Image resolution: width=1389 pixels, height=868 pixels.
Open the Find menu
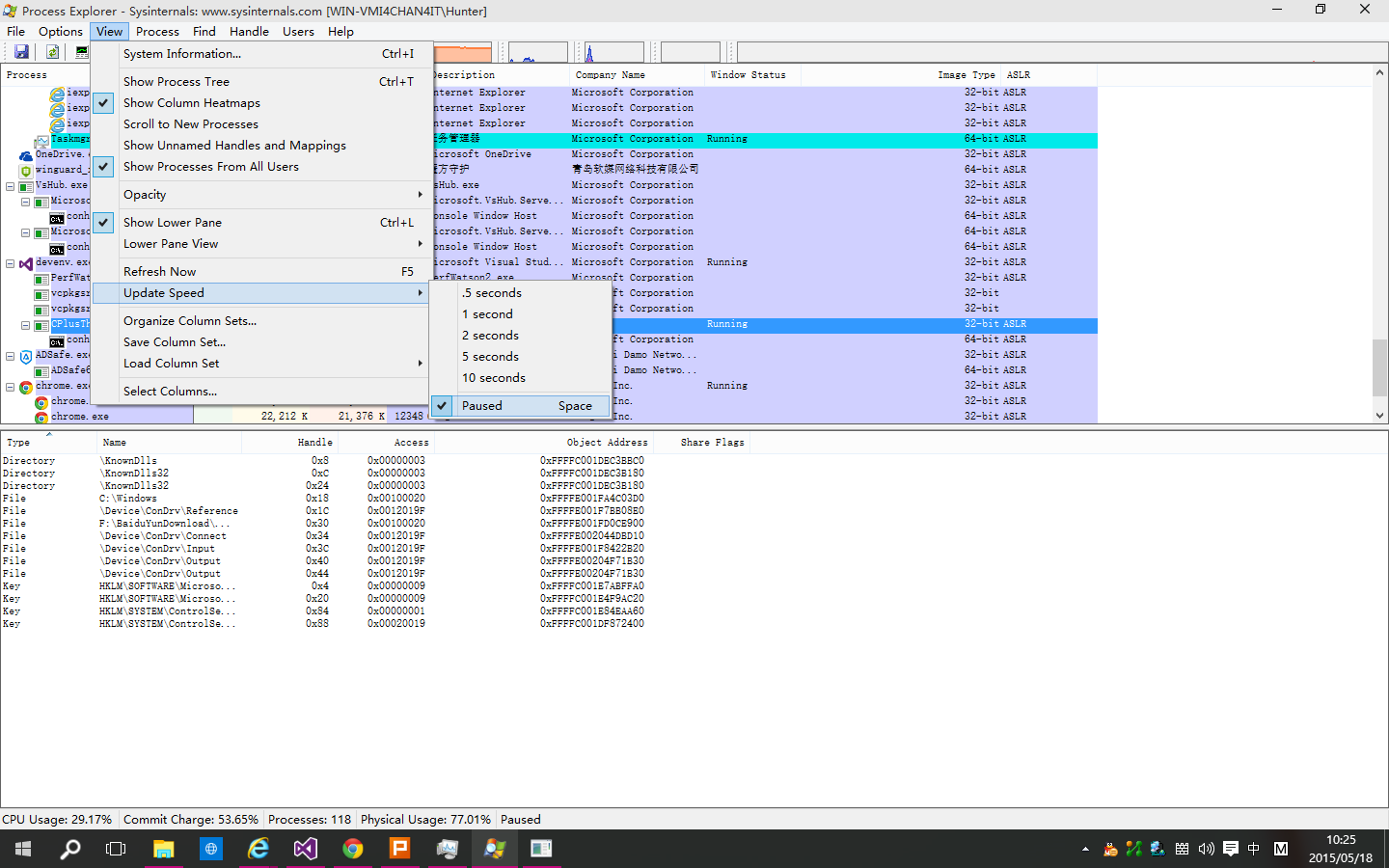204,31
